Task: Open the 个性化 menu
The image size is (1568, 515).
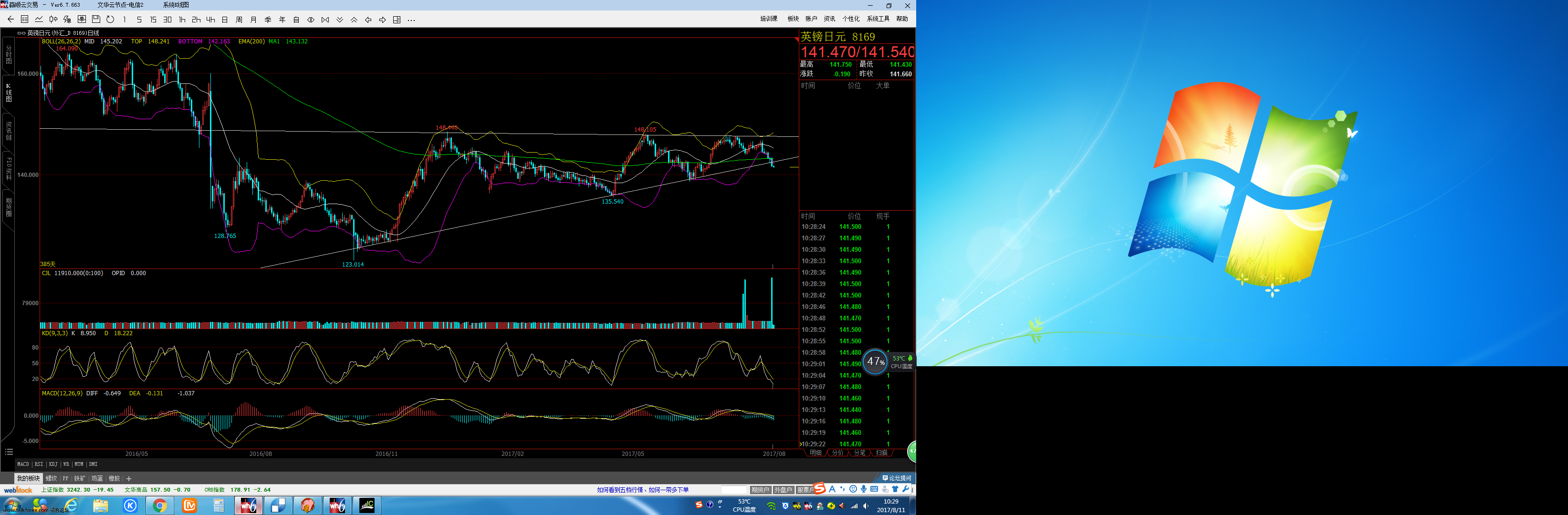Action: tap(850, 19)
